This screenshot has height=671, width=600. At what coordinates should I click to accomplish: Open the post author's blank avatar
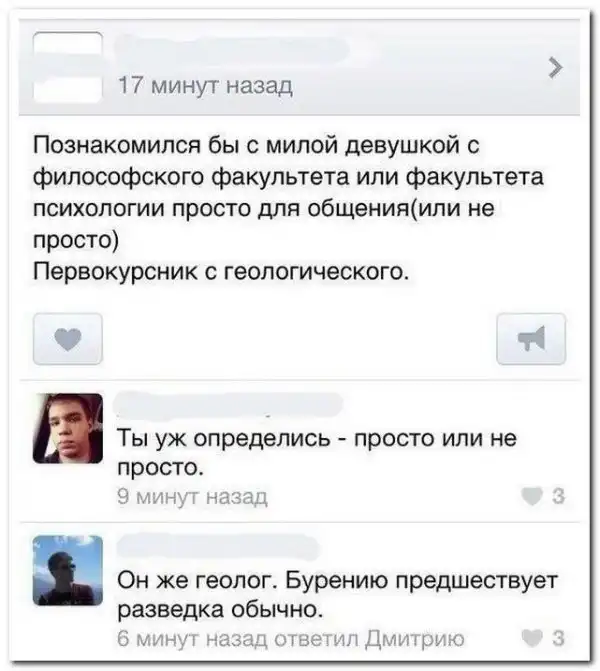(68, 67)
